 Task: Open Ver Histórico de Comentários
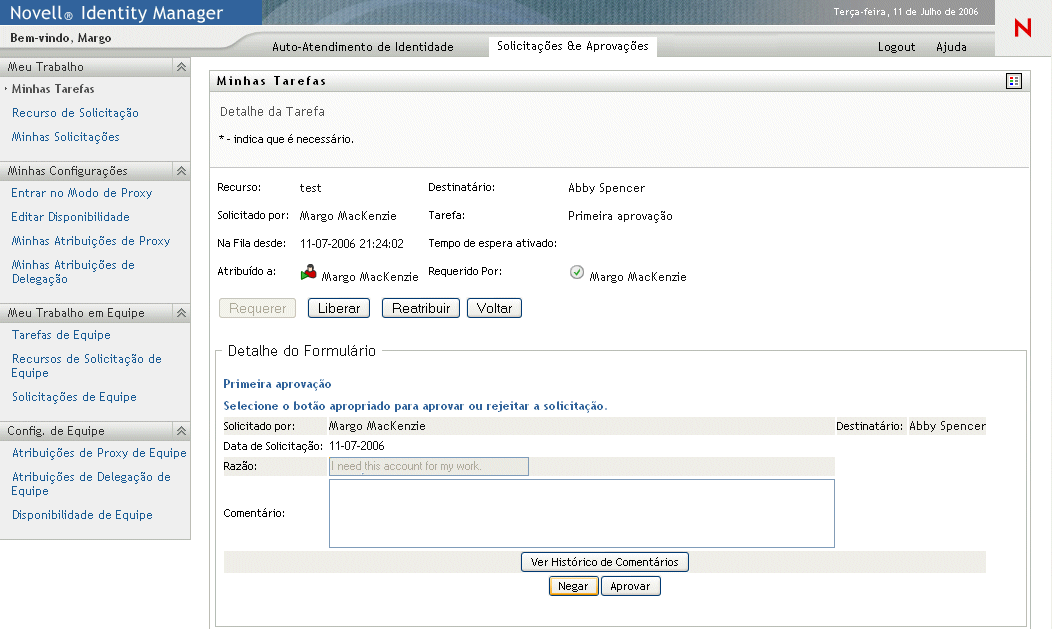604,562
